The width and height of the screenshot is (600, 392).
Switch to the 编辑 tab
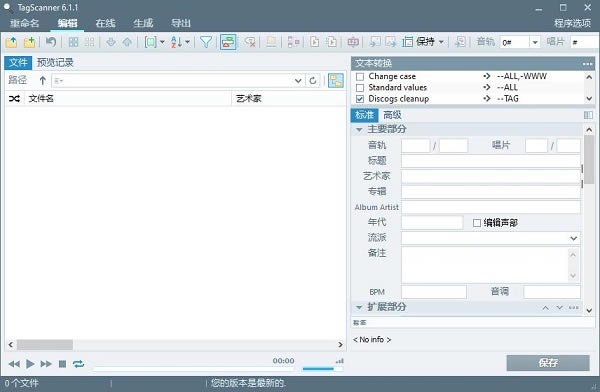click(x=67, y=23)
